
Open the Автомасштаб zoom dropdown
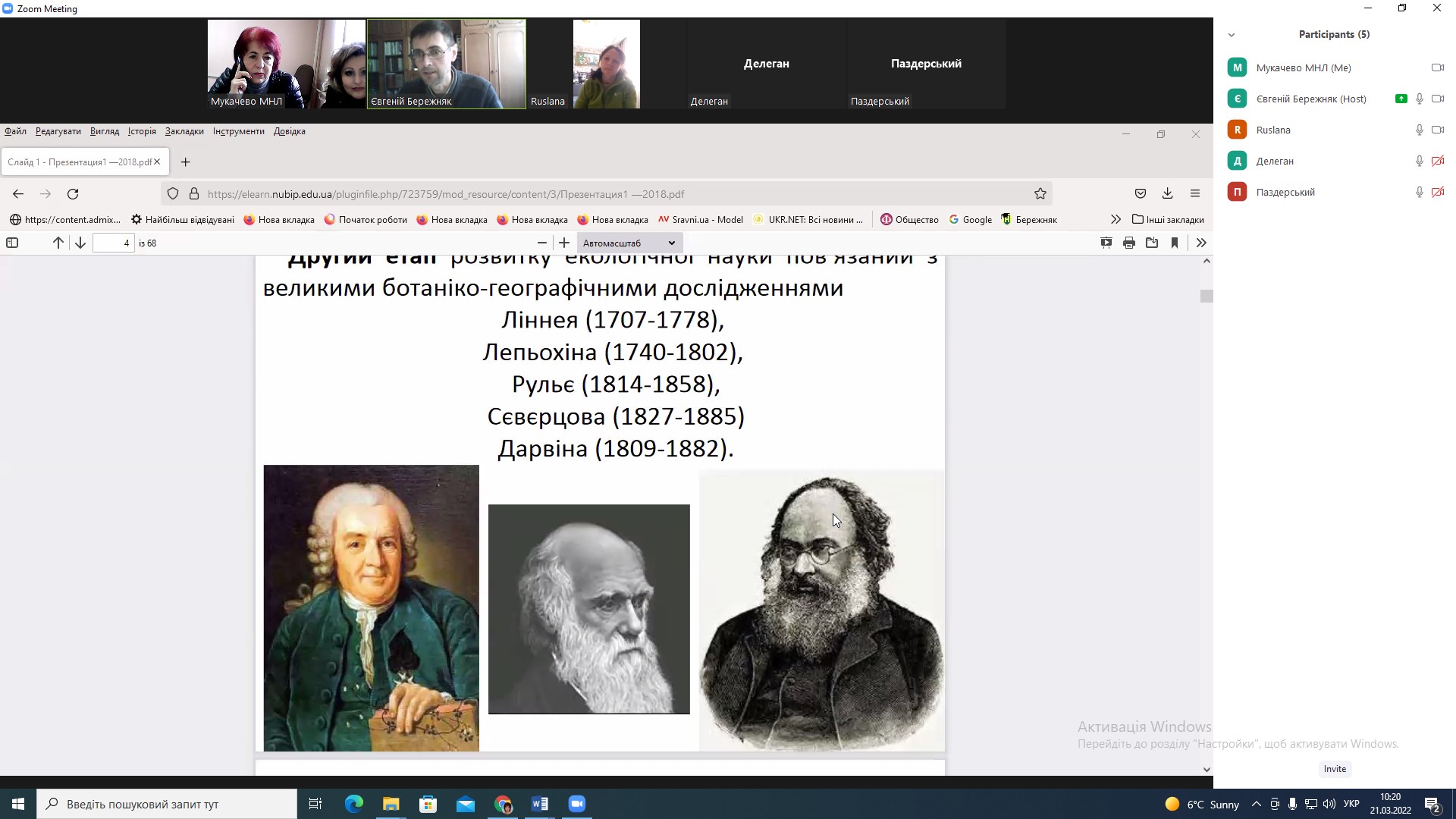coord(629,243)
